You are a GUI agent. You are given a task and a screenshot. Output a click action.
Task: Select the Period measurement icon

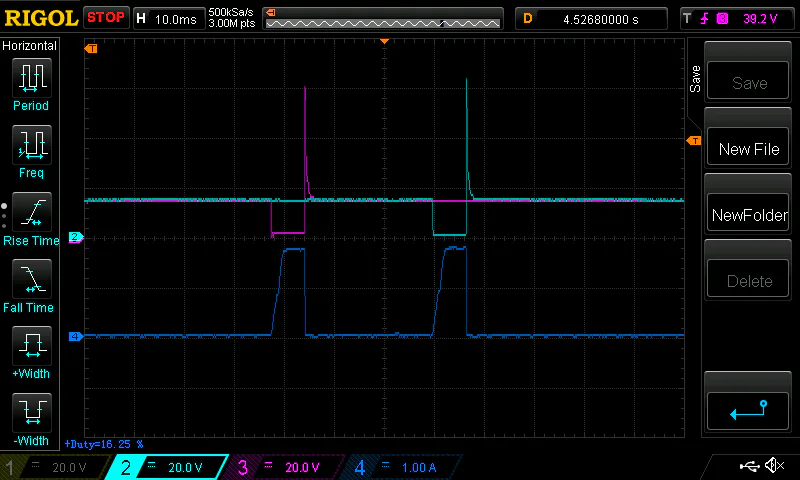point(30,78)
